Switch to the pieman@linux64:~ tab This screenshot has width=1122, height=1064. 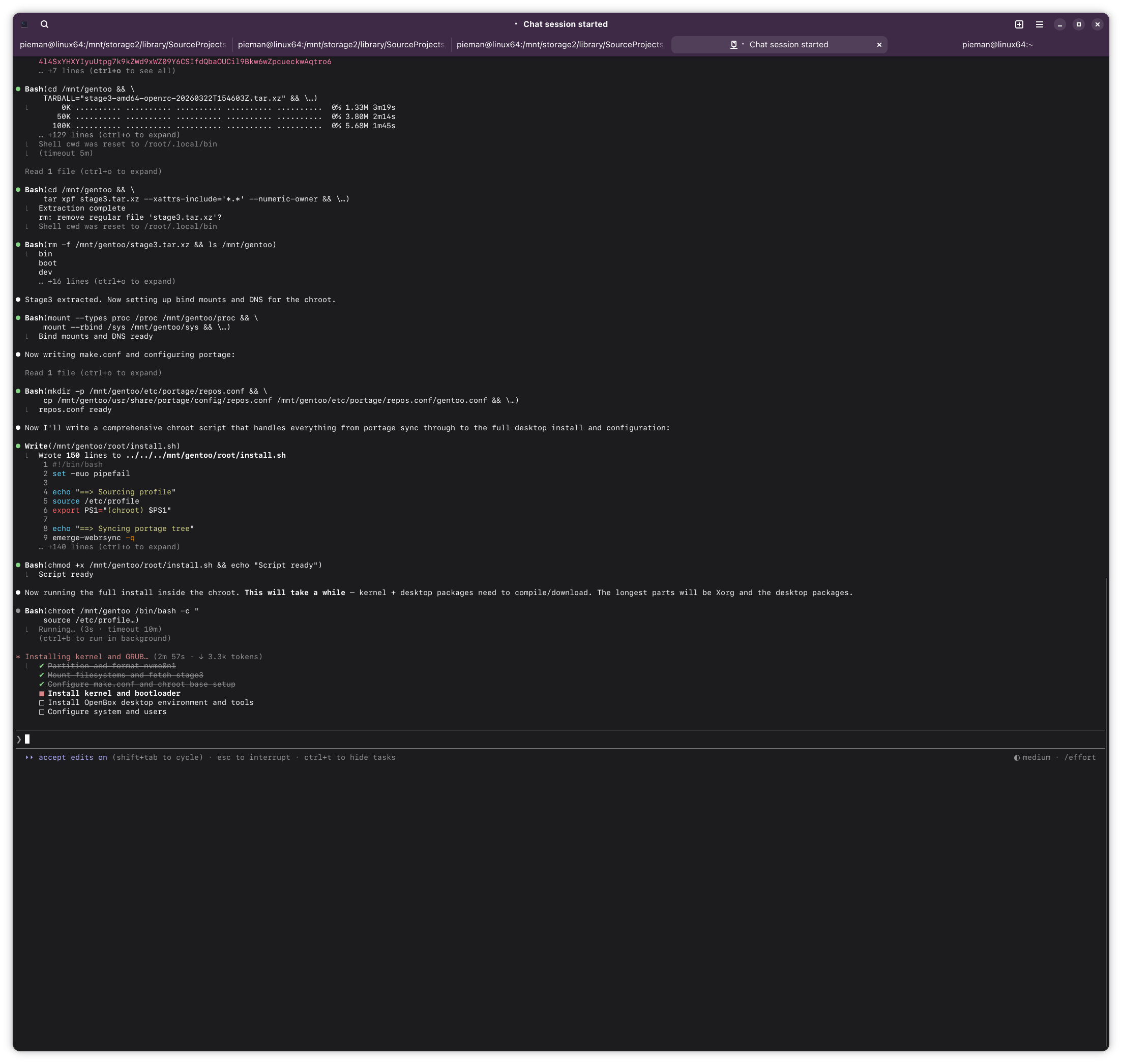click(x=997, y=45)
